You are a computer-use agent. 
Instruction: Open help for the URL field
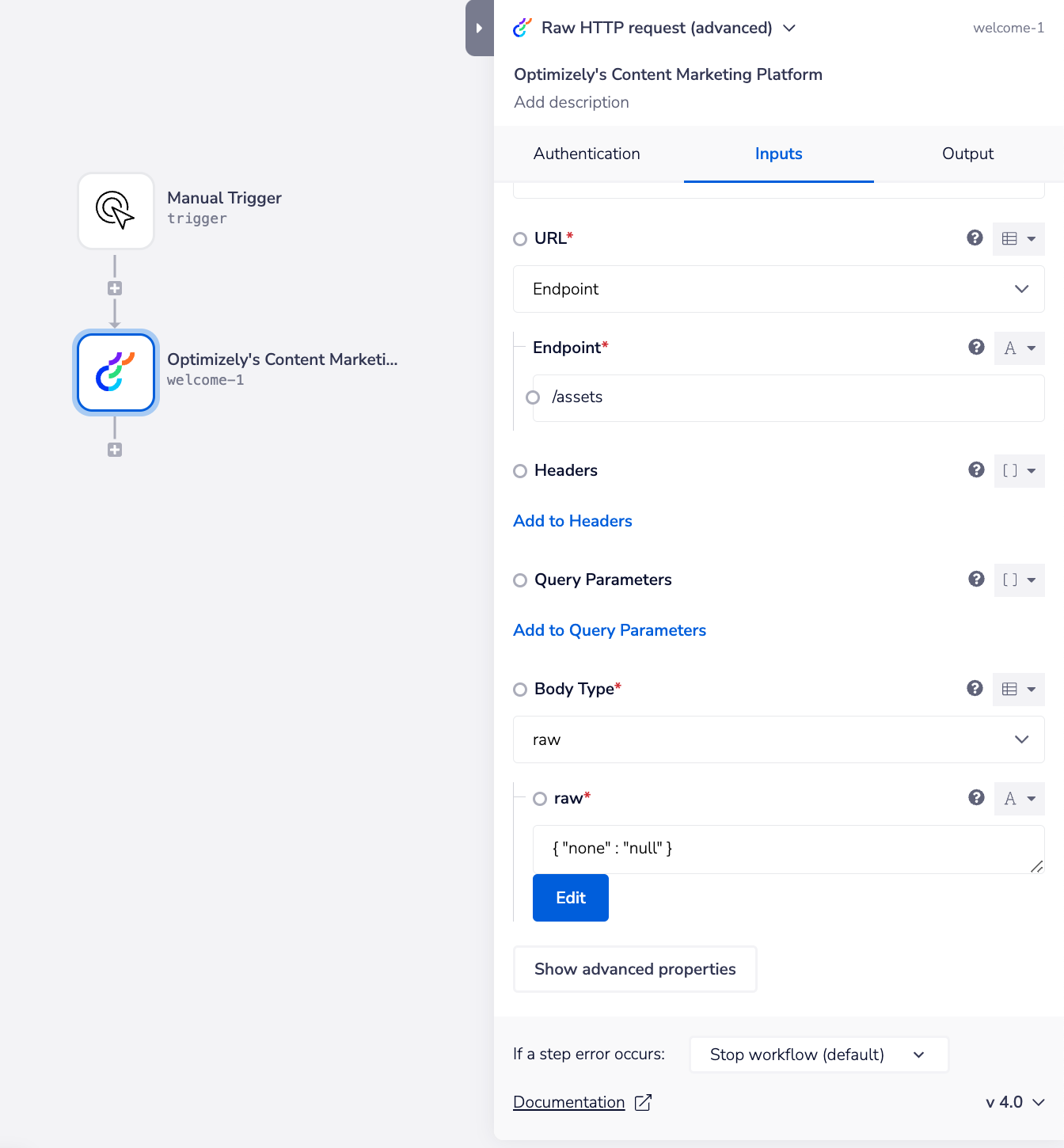pos(975,238)
